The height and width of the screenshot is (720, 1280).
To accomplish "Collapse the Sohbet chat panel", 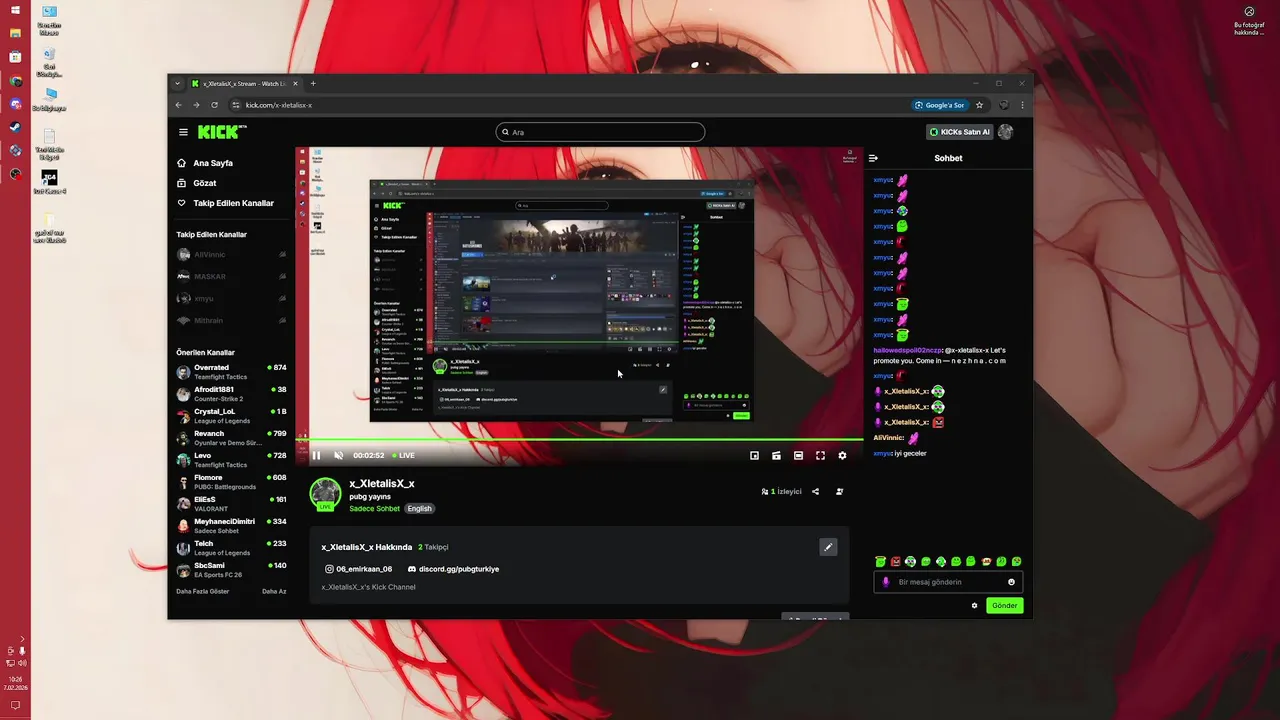I will click(x=873, y=158).
